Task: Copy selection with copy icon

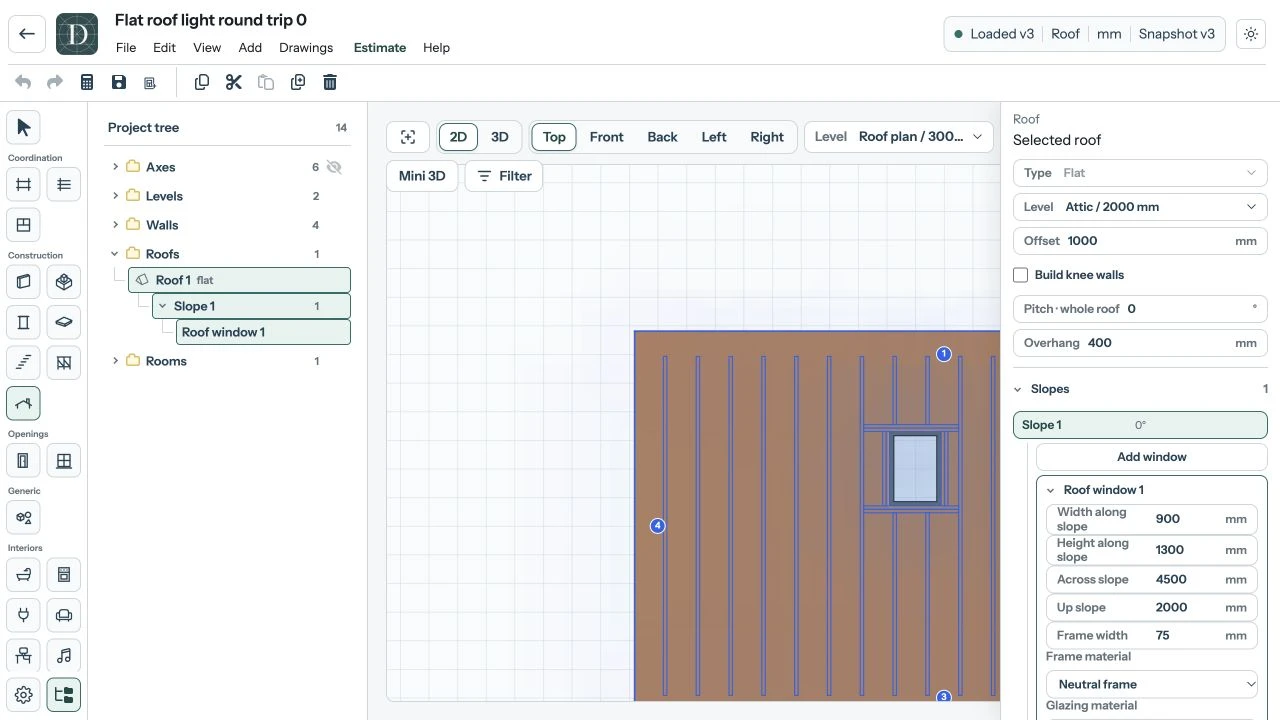Action: pyautogui.click(x=202, y=82)
